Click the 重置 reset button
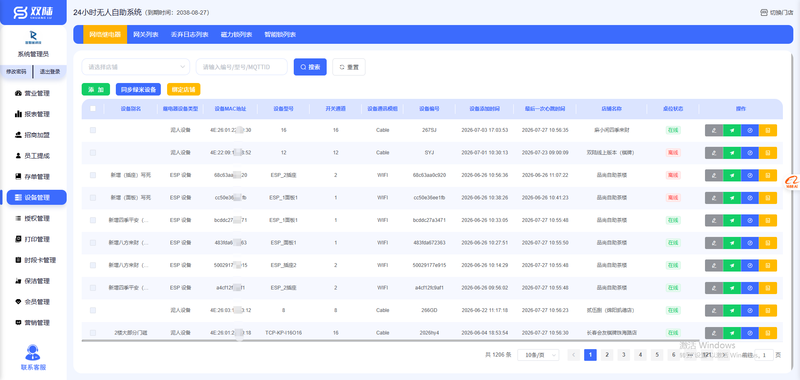Screen dimensions: 800x380 tap(349, 67)
